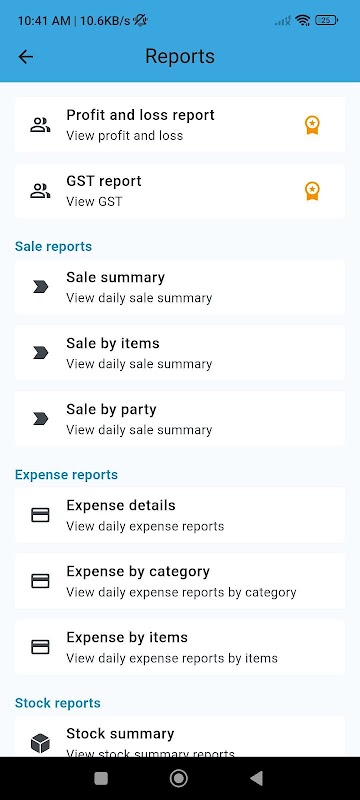Click card icon beside Expense by category
The height and width of the screenshot is (800, 360).
(x=40, y=581)
